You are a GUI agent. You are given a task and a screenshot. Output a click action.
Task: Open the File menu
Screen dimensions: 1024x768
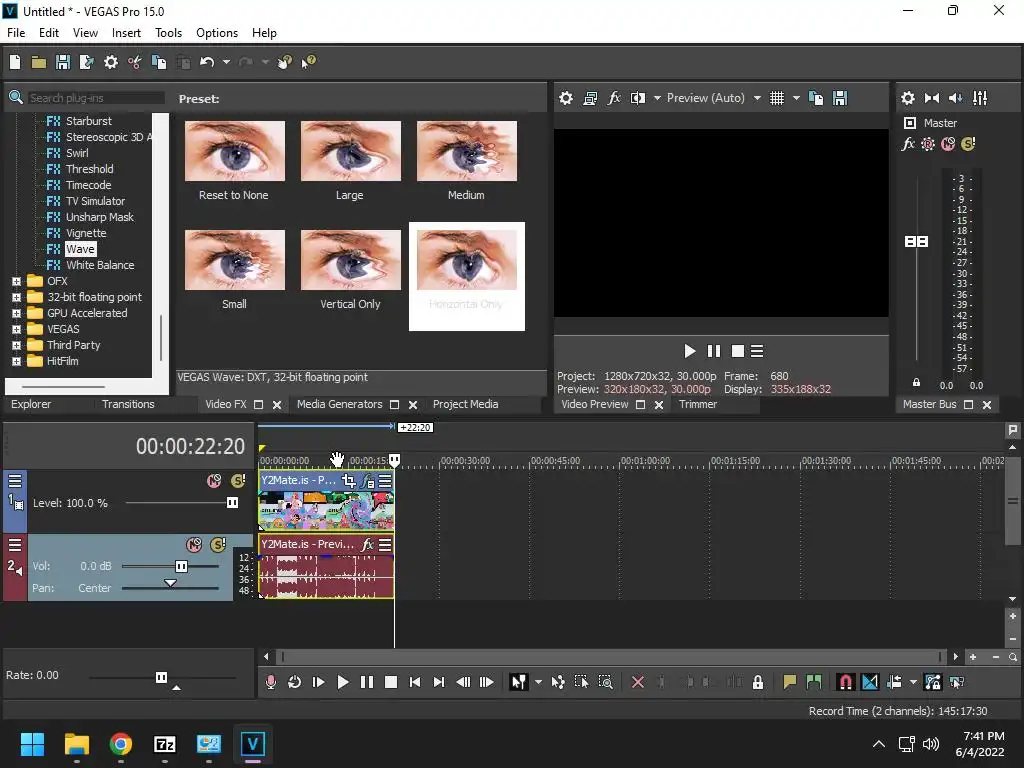pyautogui.click(x=16, y=33)
